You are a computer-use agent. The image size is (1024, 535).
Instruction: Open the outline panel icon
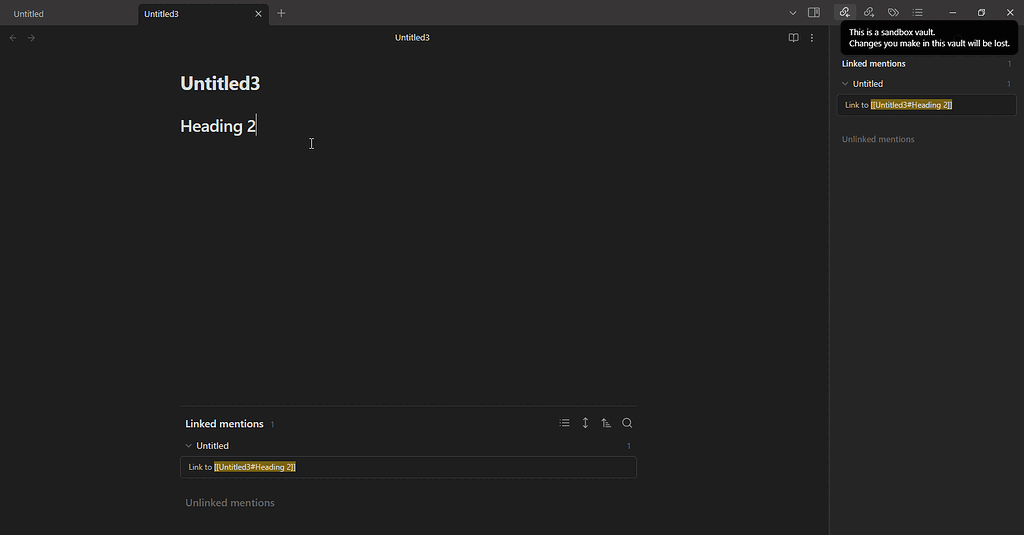(918, 12)
